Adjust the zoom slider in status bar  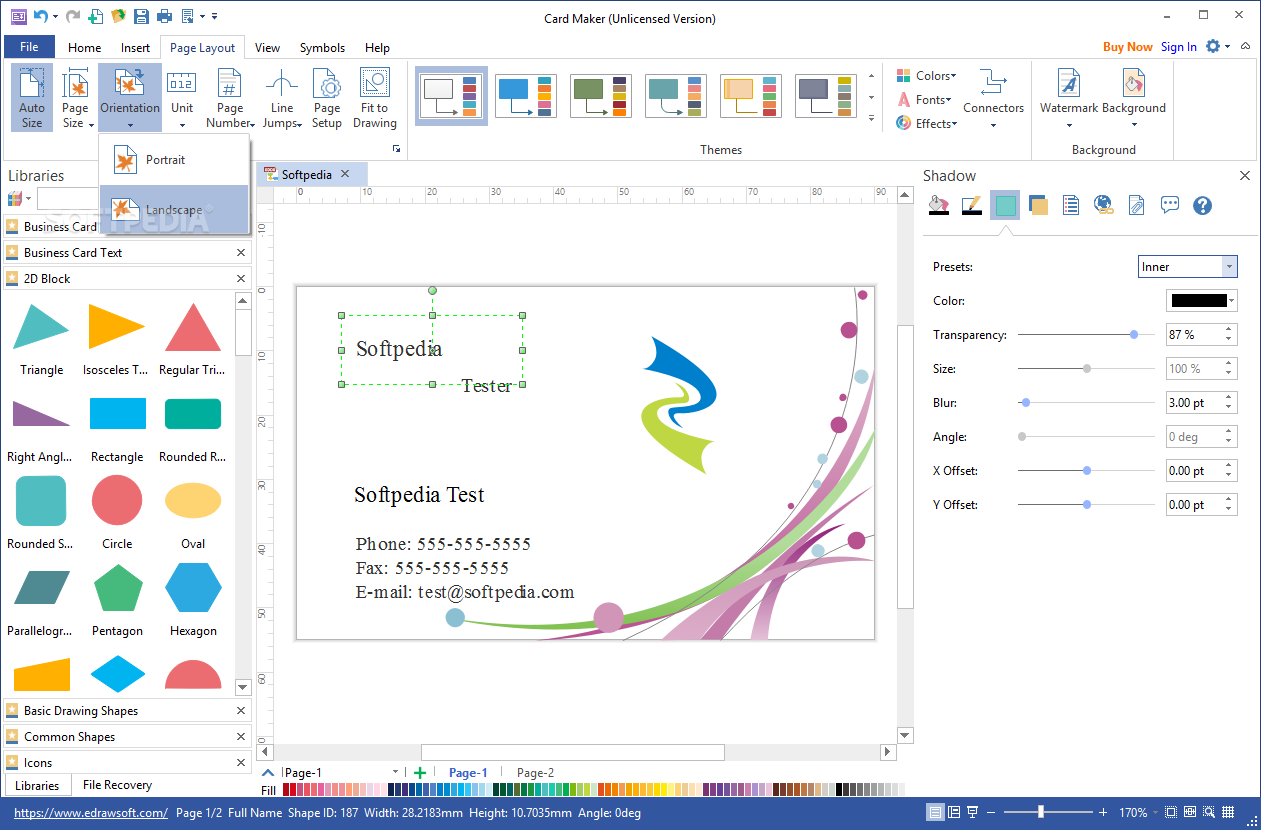(x=1041, y=812)
